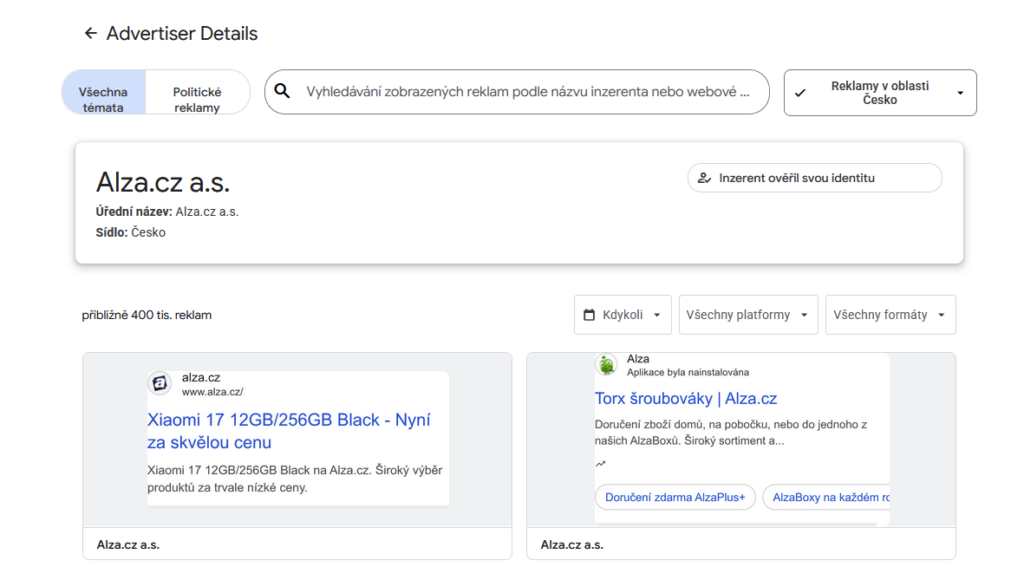
Task: Click the Doručení zdarma AlzaPlus+ chip
Action: pyautogui.click(x=674, y=497)
